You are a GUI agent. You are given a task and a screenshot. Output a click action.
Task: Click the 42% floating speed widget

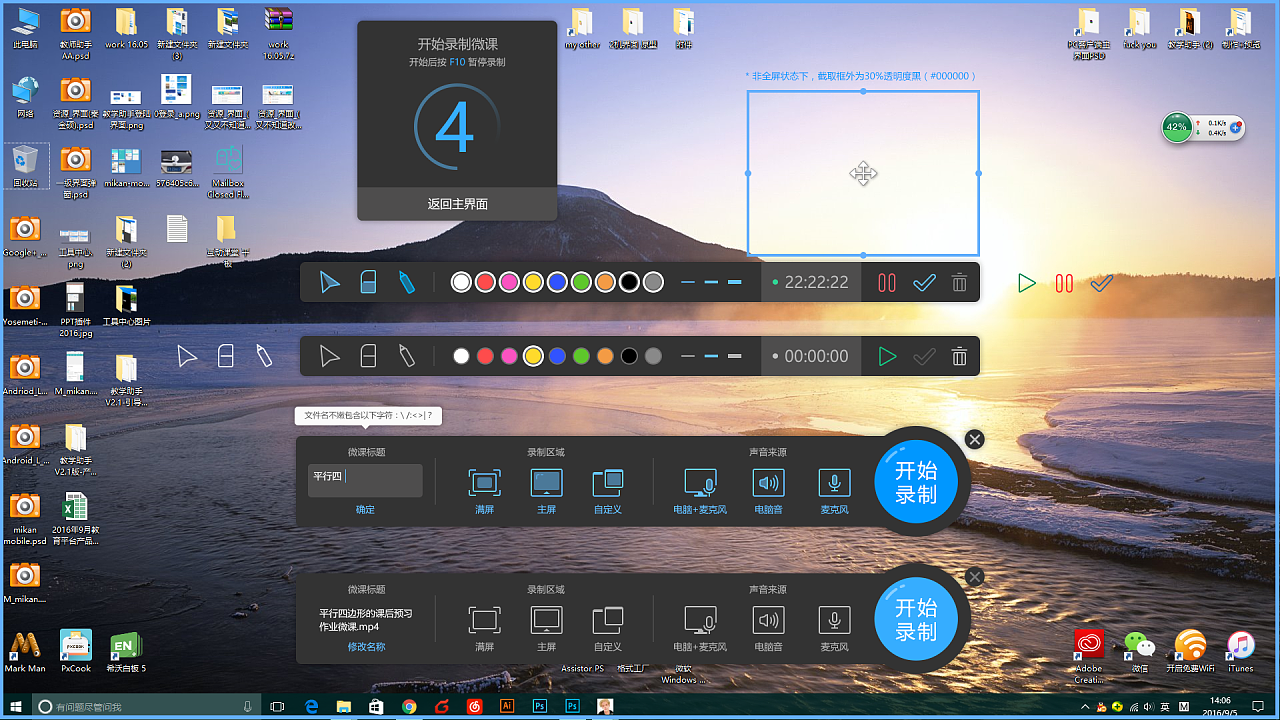click(1203, 127)
